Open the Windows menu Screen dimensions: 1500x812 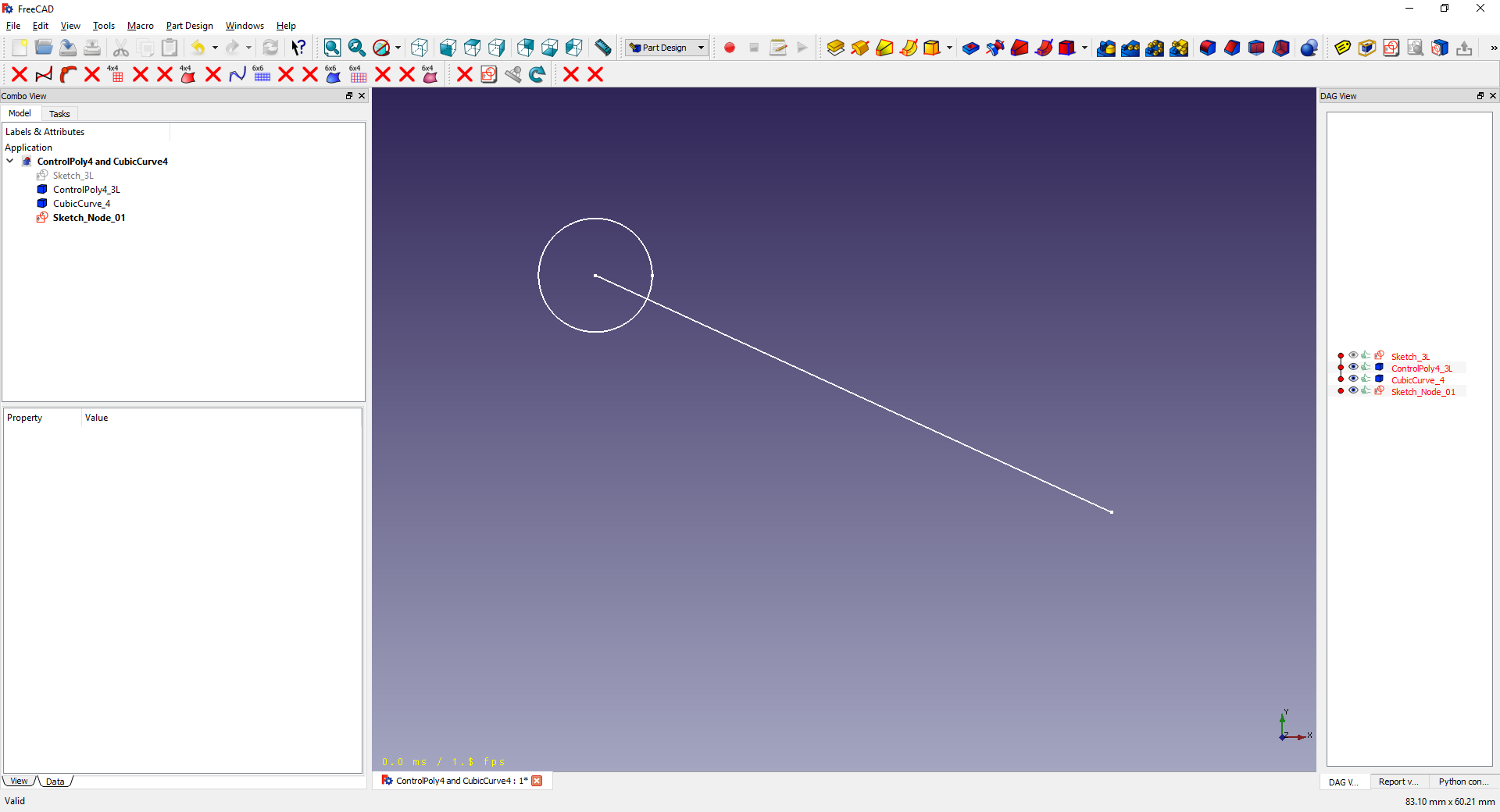245,26
